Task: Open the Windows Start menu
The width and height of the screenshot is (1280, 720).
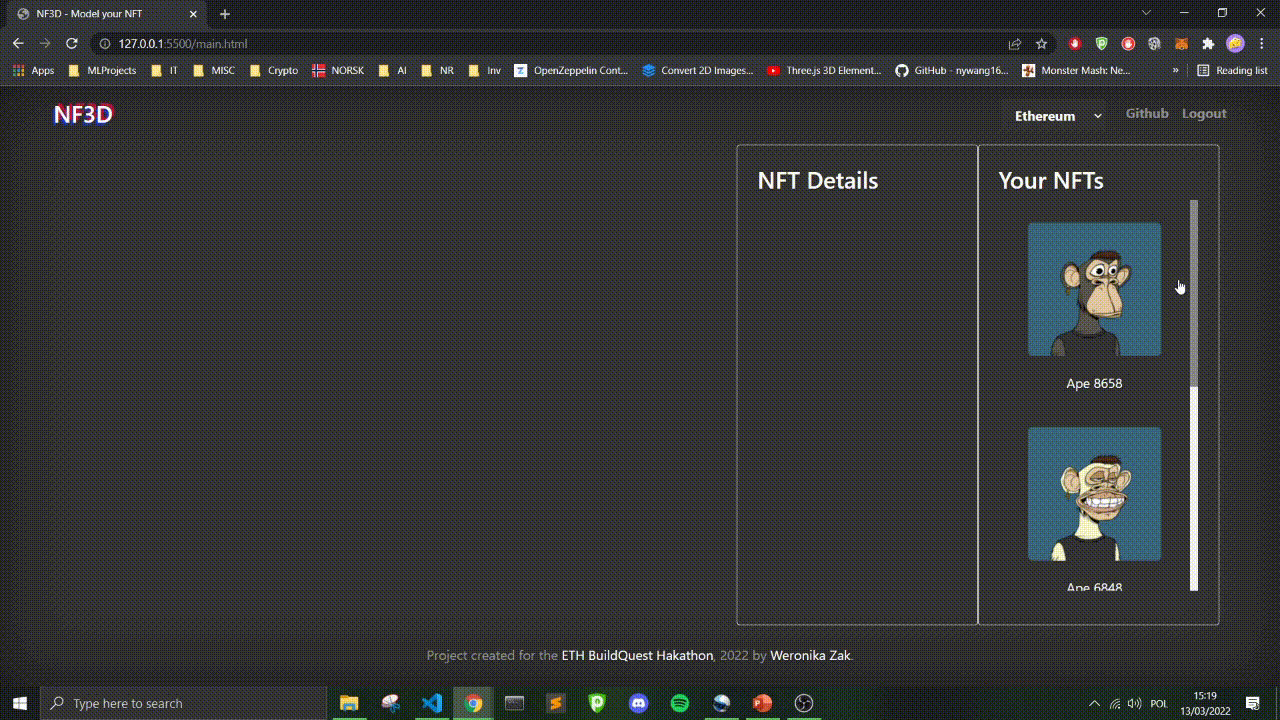Action: pos(19,703)
